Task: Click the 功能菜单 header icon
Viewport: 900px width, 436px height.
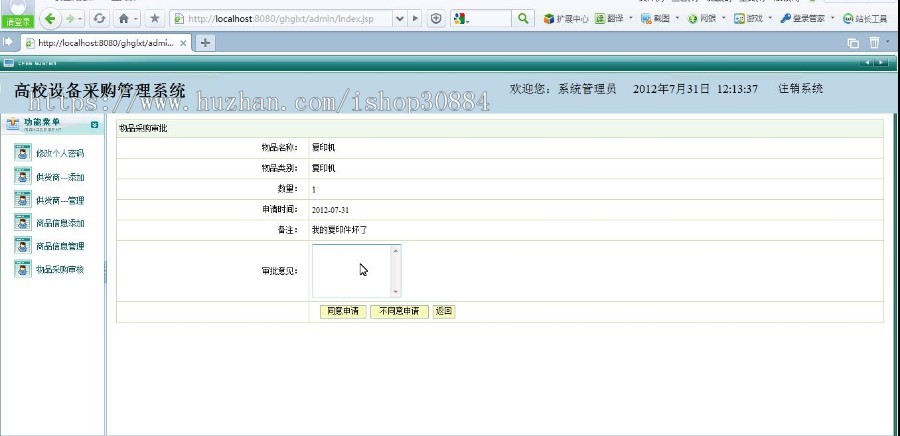Action: coord(13,124)
